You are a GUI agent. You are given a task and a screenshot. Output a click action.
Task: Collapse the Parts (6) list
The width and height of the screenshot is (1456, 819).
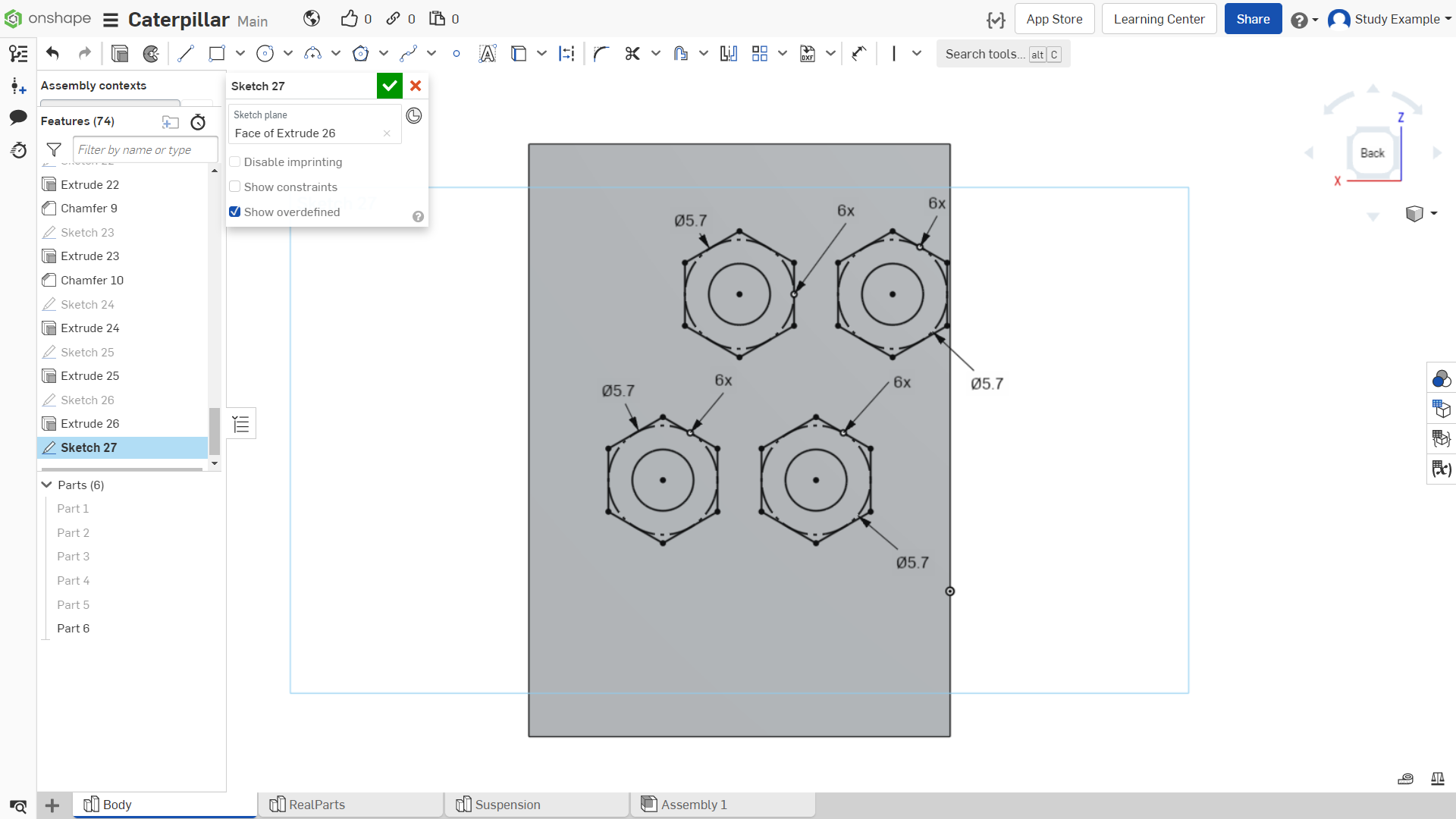coord(47,485)
